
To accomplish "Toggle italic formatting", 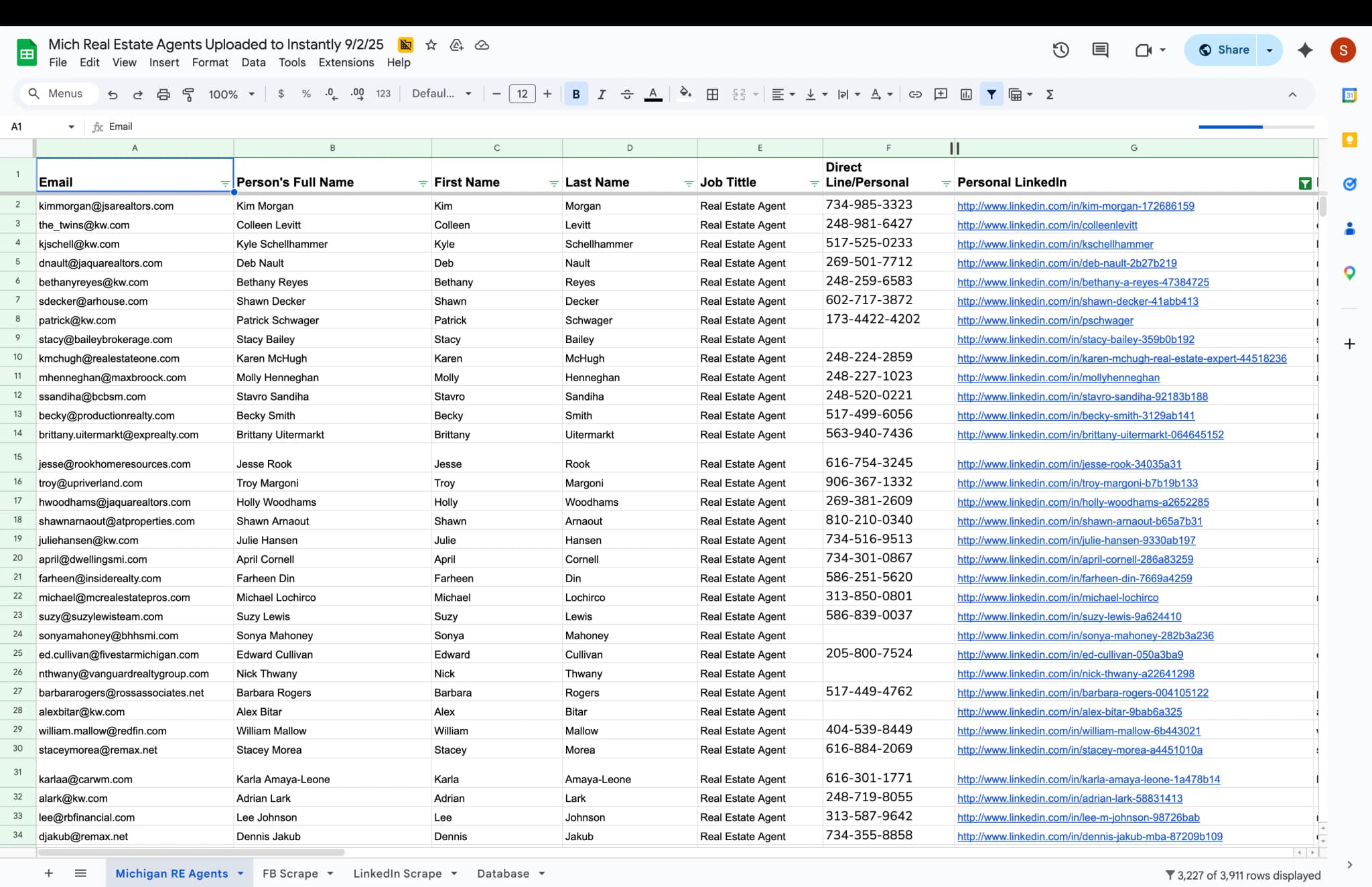I will pyautogui.click(x=602, y=94).
